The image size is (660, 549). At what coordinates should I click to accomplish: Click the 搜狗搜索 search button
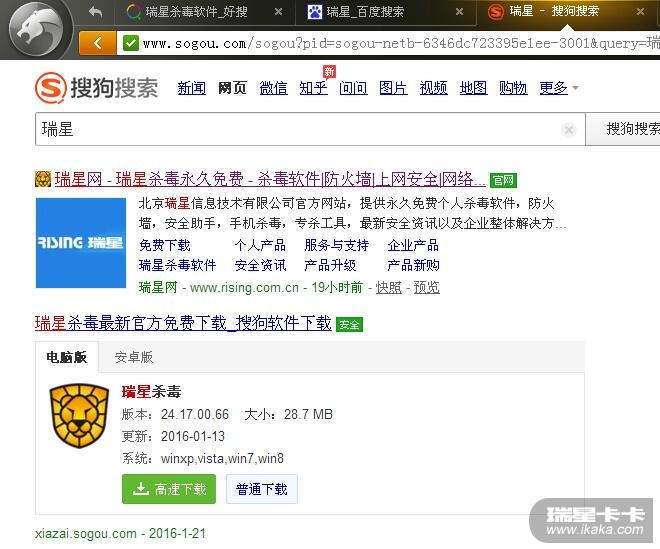tap(623, 129)
